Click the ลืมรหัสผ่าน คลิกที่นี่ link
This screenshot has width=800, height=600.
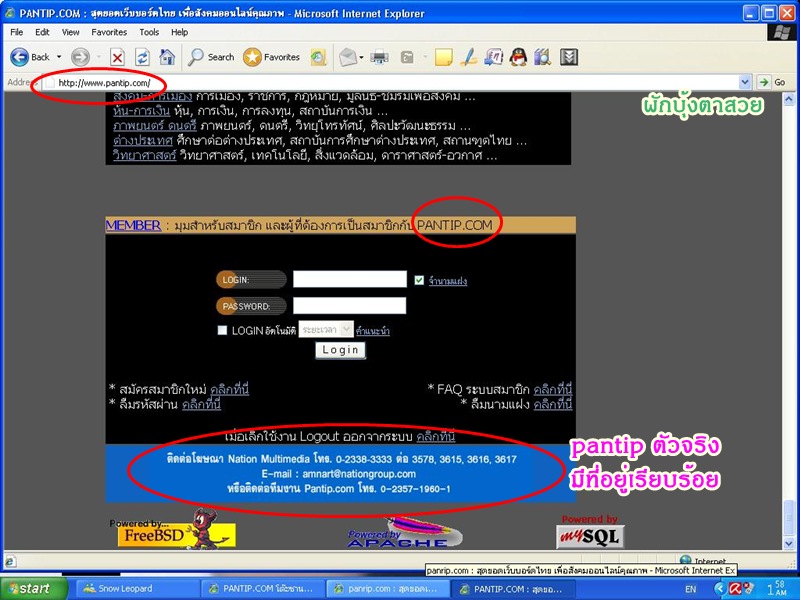pyautogui.click(x=201, y=405)
